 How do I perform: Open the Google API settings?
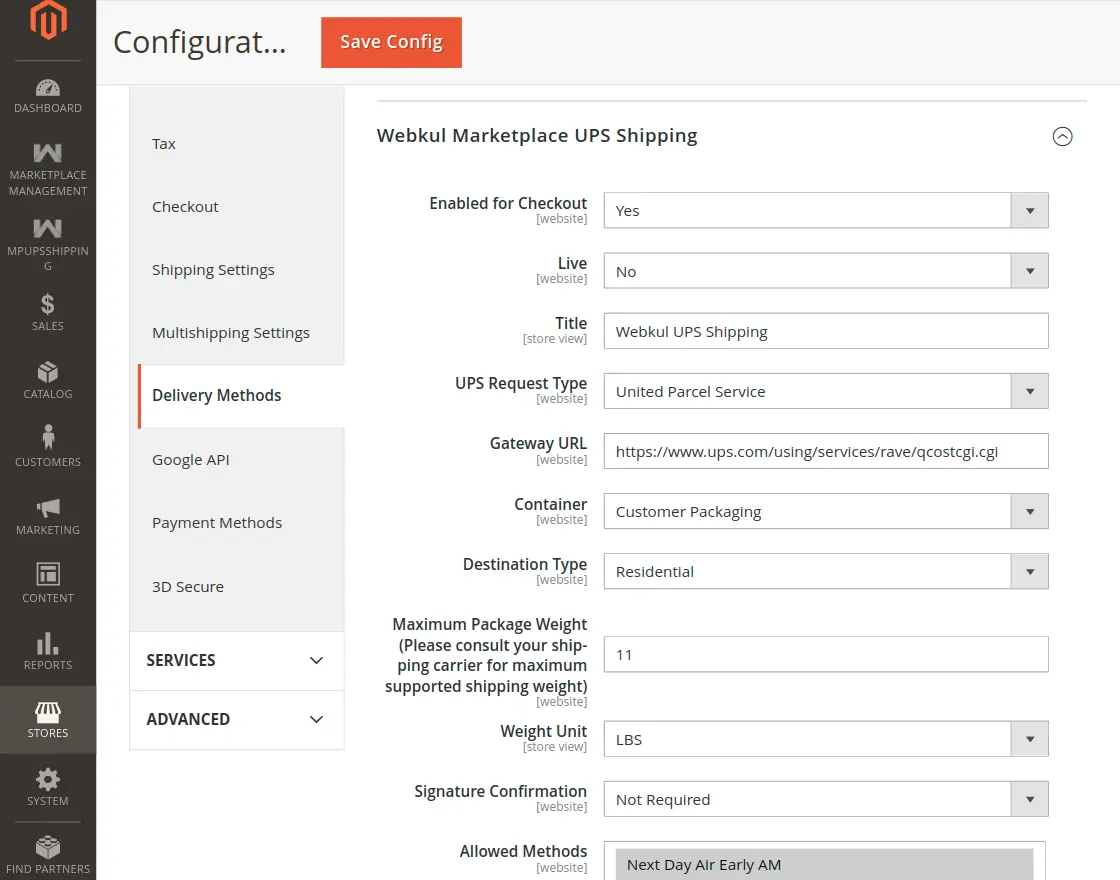[x=190, y=459]
